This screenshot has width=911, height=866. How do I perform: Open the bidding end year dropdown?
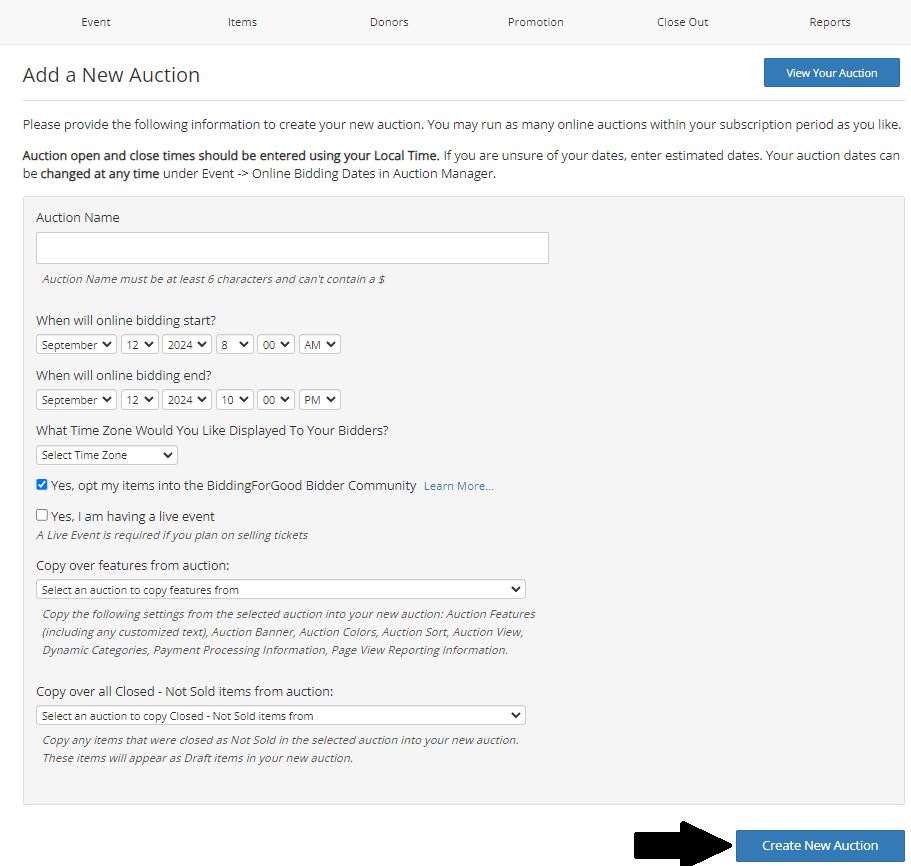[x=187, y=400]
